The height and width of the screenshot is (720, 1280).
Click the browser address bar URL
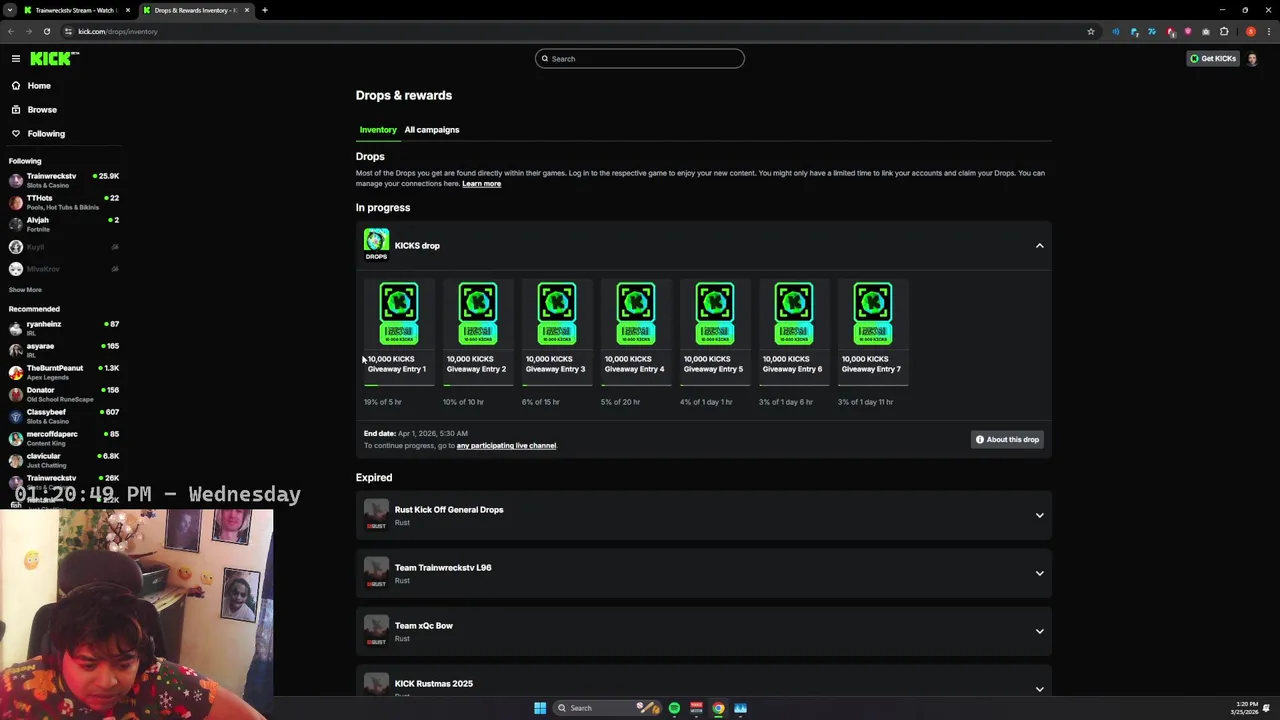point(118,31)
